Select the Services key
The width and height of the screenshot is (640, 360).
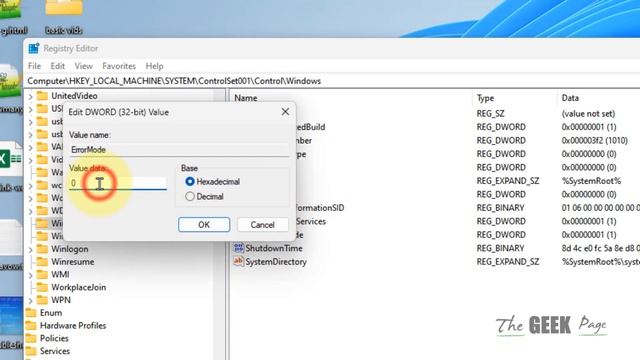pos(55,351)
